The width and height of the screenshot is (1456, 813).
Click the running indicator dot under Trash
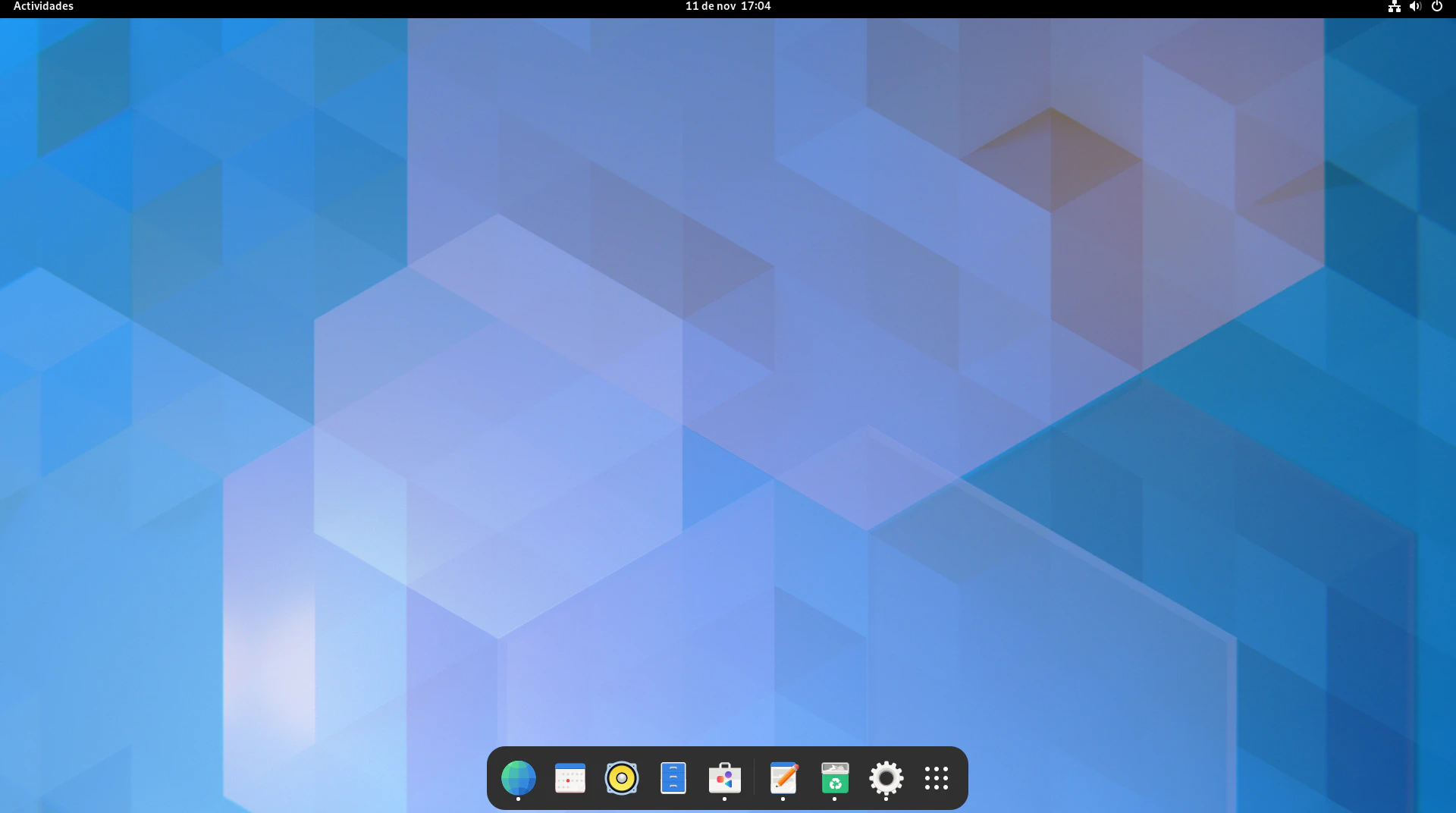834,799
